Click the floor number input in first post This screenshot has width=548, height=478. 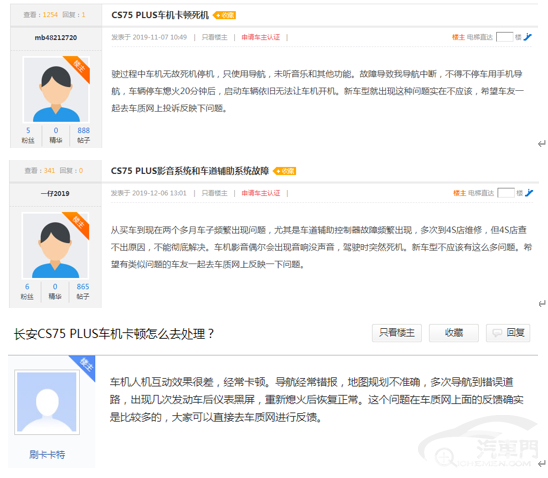pyautogui.click(x=504, y=37)
